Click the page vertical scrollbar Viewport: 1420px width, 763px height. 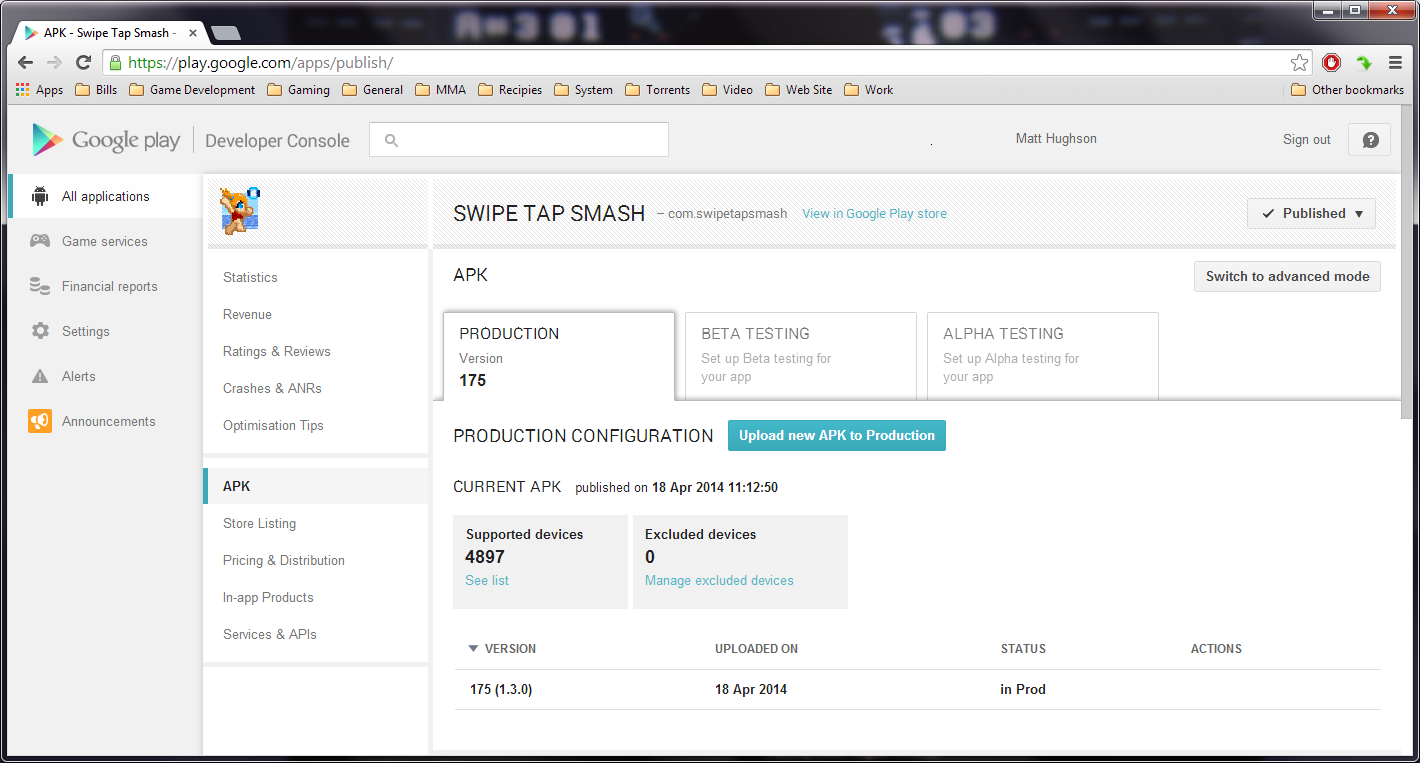[x=1408, y=262]
